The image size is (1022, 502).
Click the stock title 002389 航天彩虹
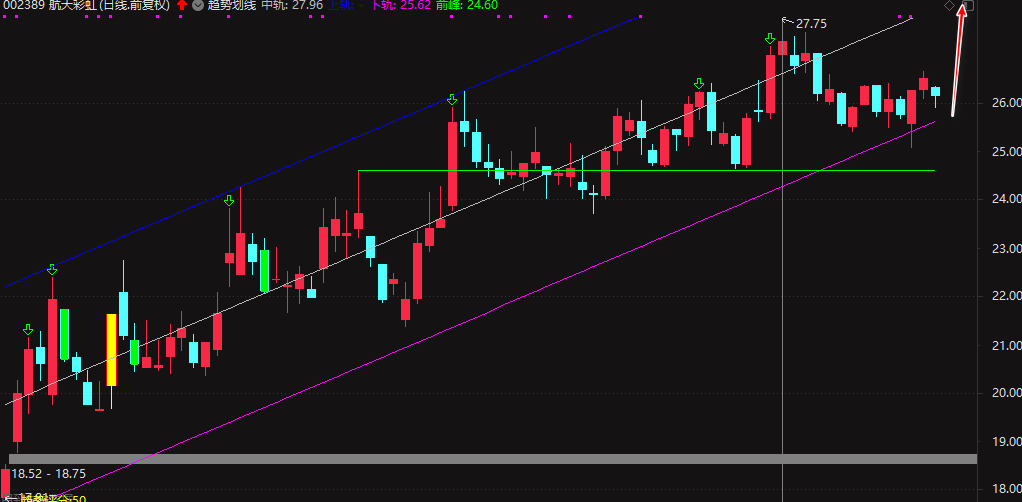48,6
